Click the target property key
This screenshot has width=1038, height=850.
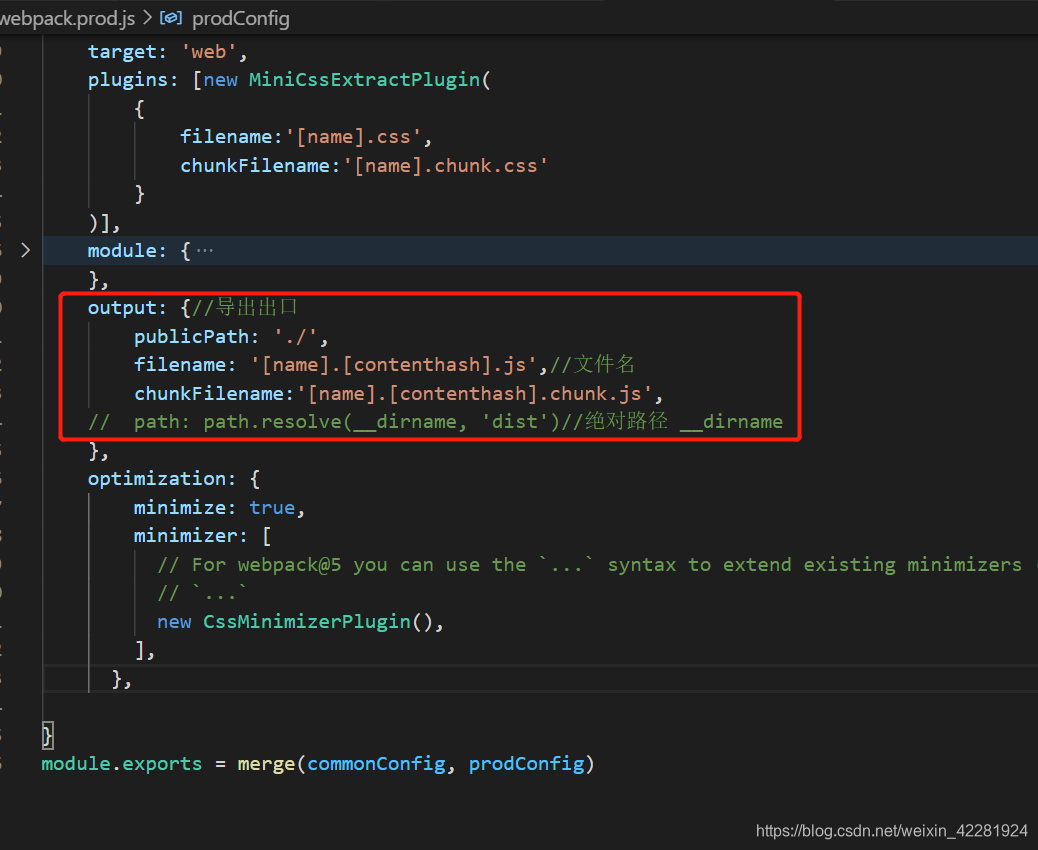122,52
